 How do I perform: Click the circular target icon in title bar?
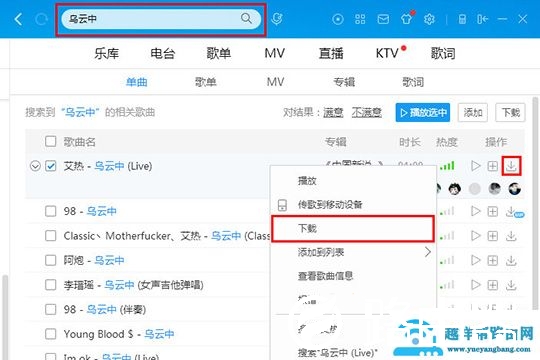pos(338,19)
